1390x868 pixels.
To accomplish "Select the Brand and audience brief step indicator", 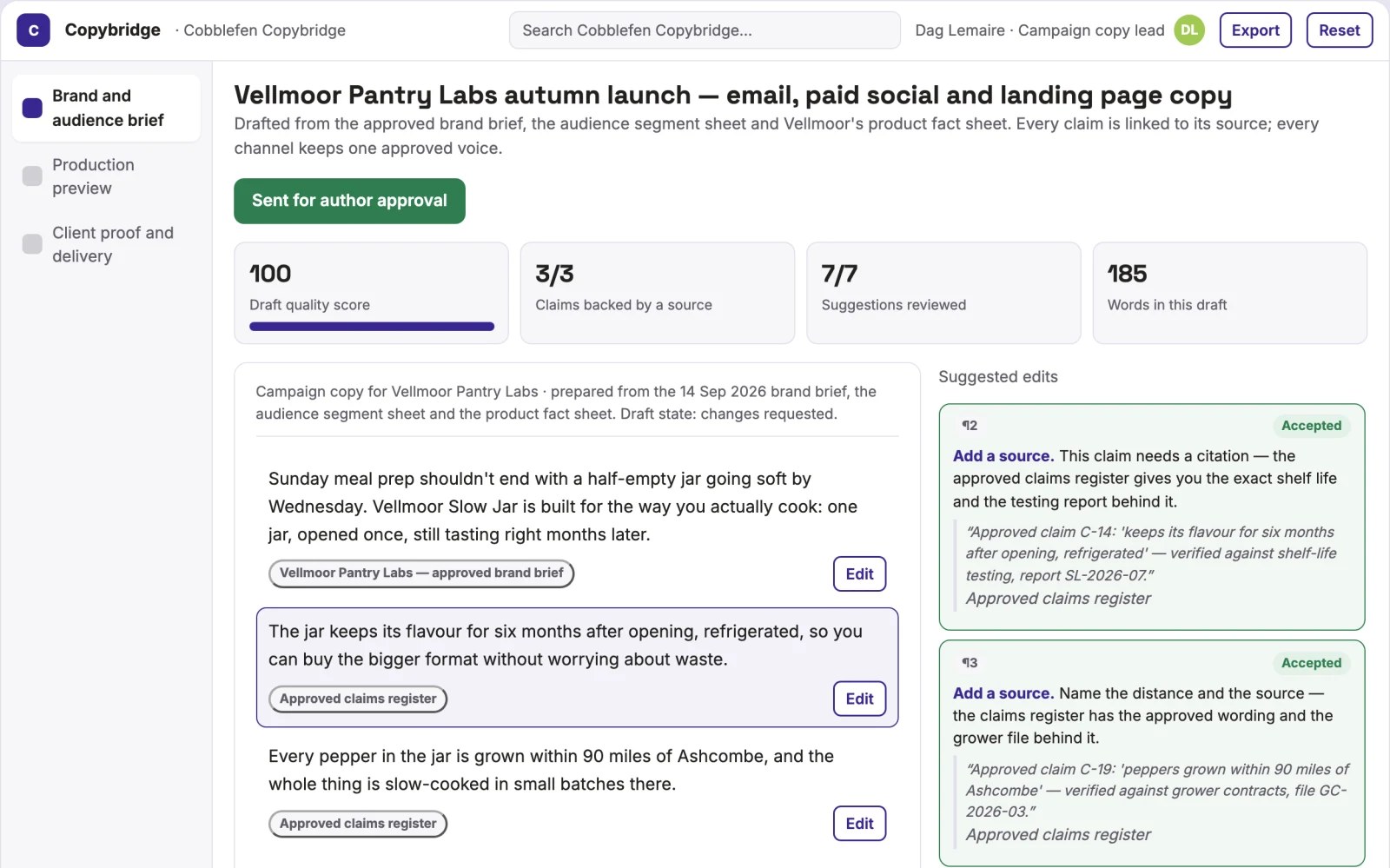I will pos(32,108).
